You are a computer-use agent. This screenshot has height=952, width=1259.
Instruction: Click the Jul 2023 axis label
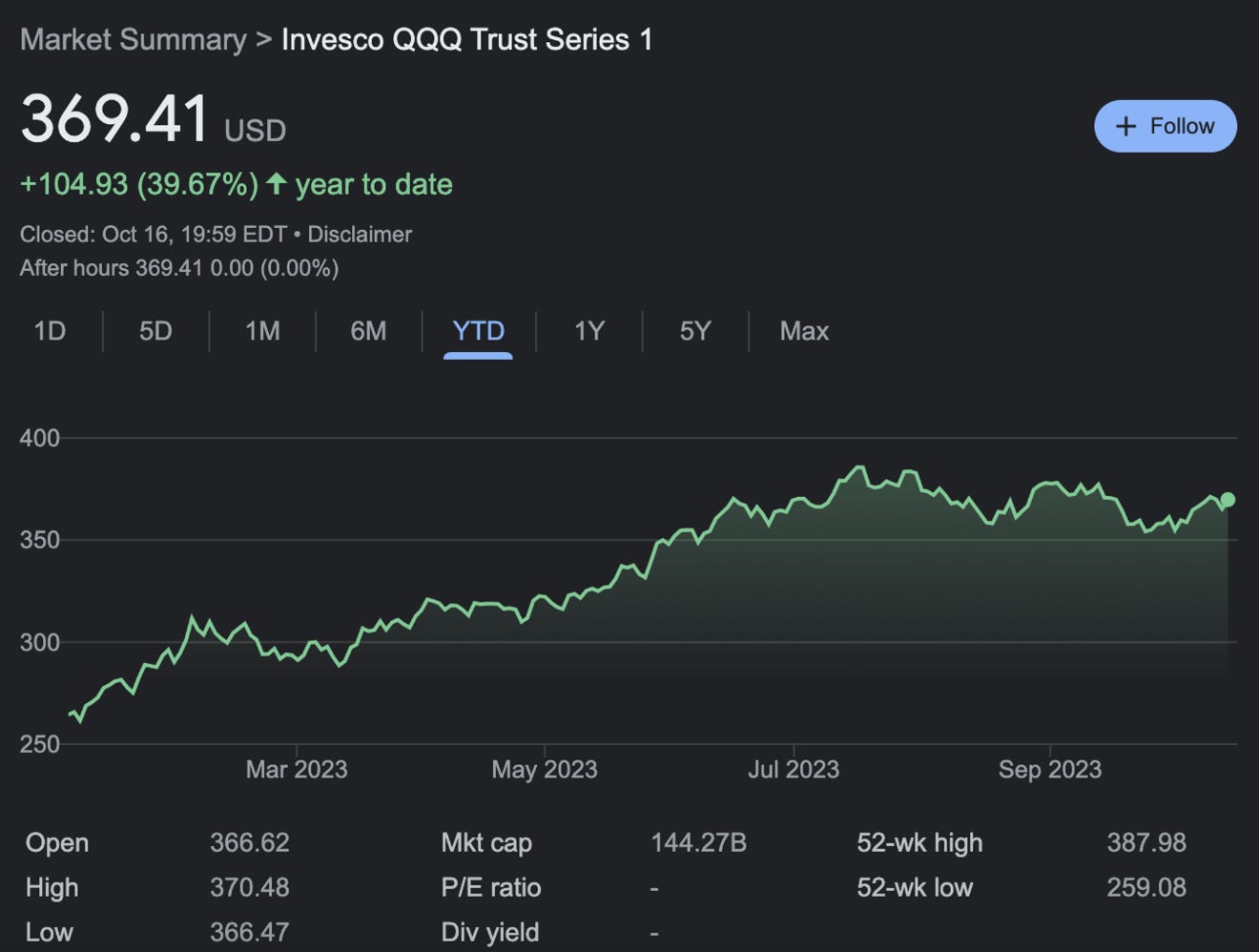794,770
